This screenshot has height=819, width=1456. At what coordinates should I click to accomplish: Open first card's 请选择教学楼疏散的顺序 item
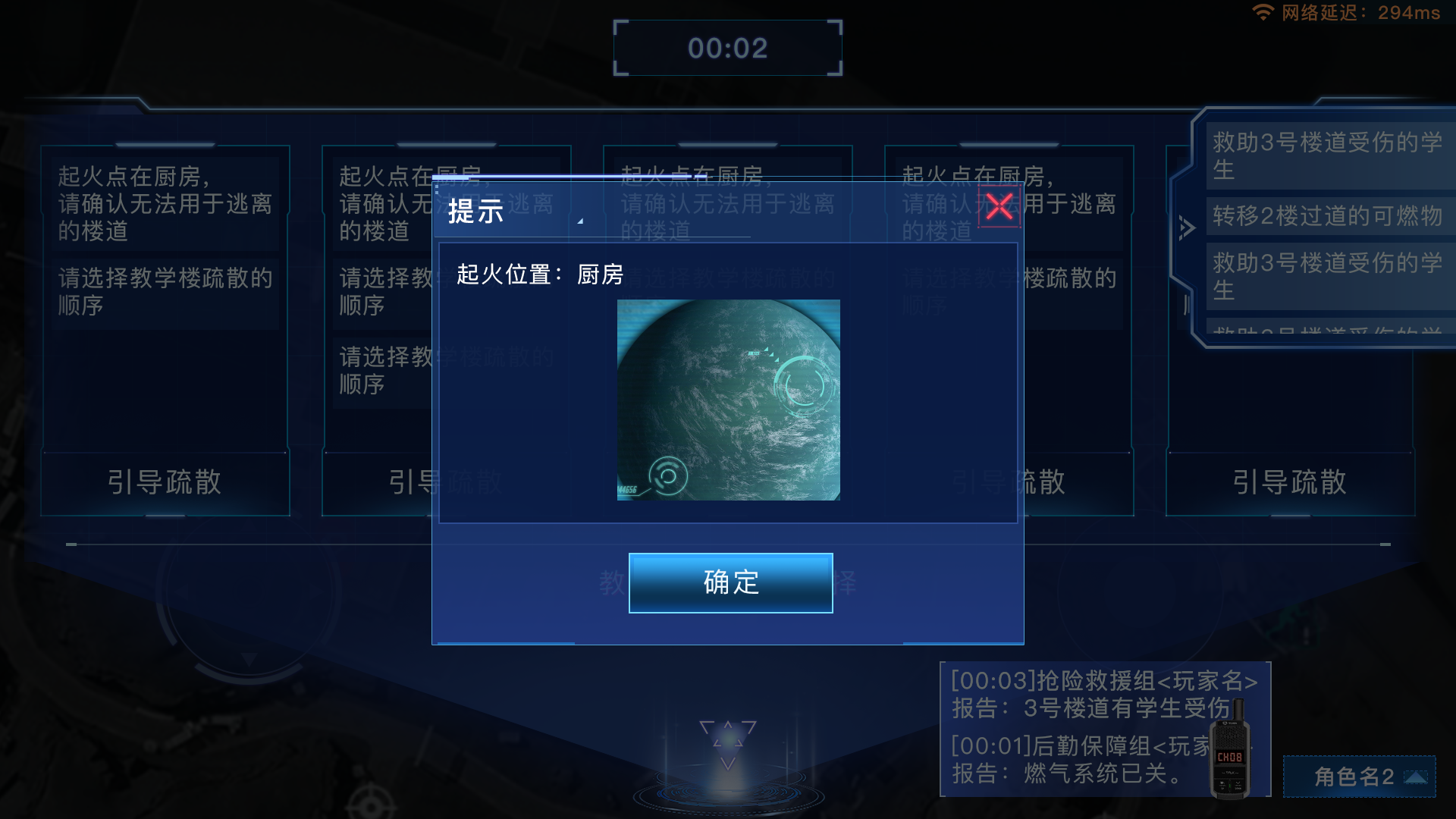pos(165,292)
